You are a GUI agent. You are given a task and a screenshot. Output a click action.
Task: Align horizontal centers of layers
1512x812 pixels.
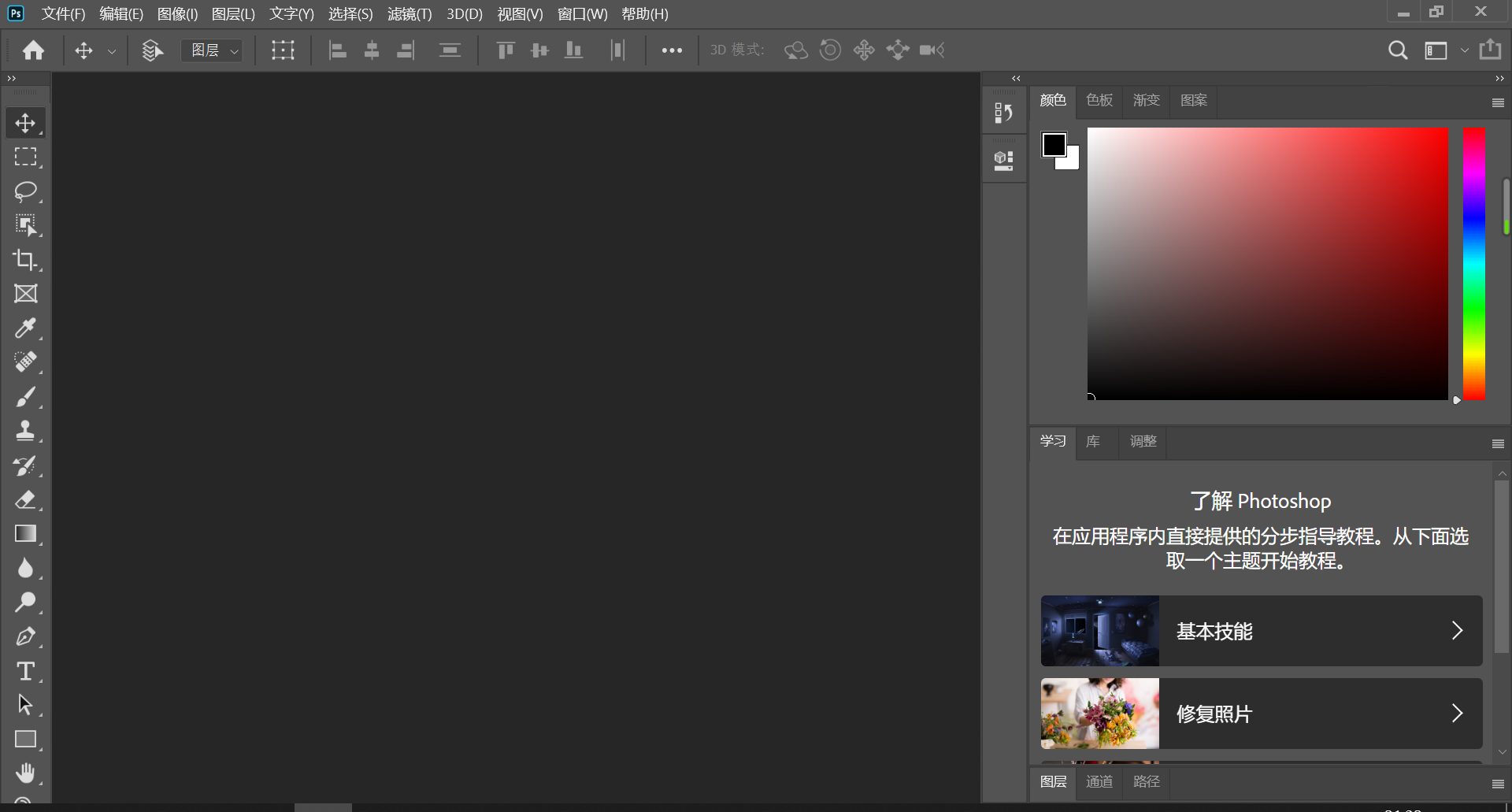(x=372, y=50)
